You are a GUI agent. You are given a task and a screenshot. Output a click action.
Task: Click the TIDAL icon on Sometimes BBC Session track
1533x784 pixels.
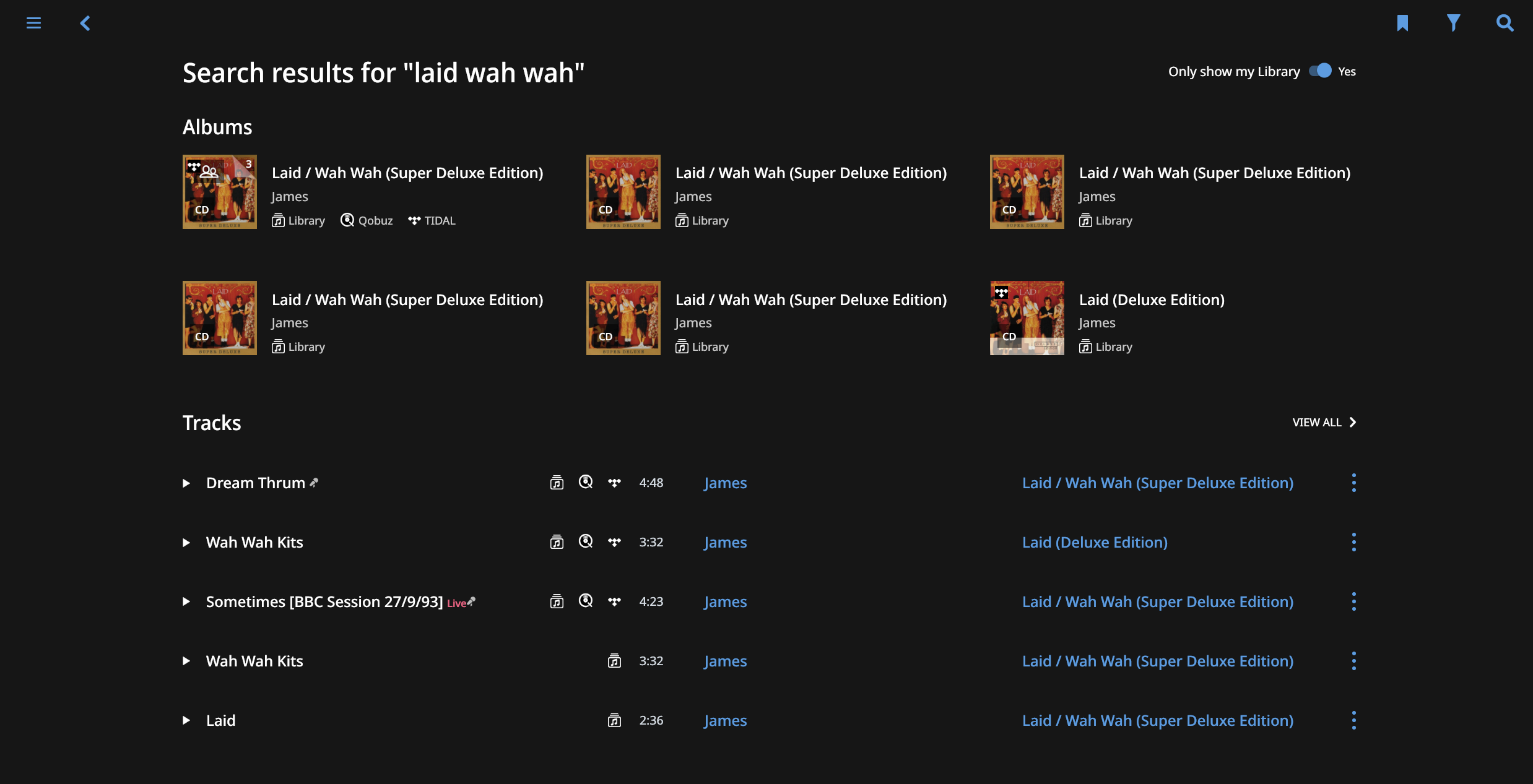pyautogui.click(x=614, y=601)
